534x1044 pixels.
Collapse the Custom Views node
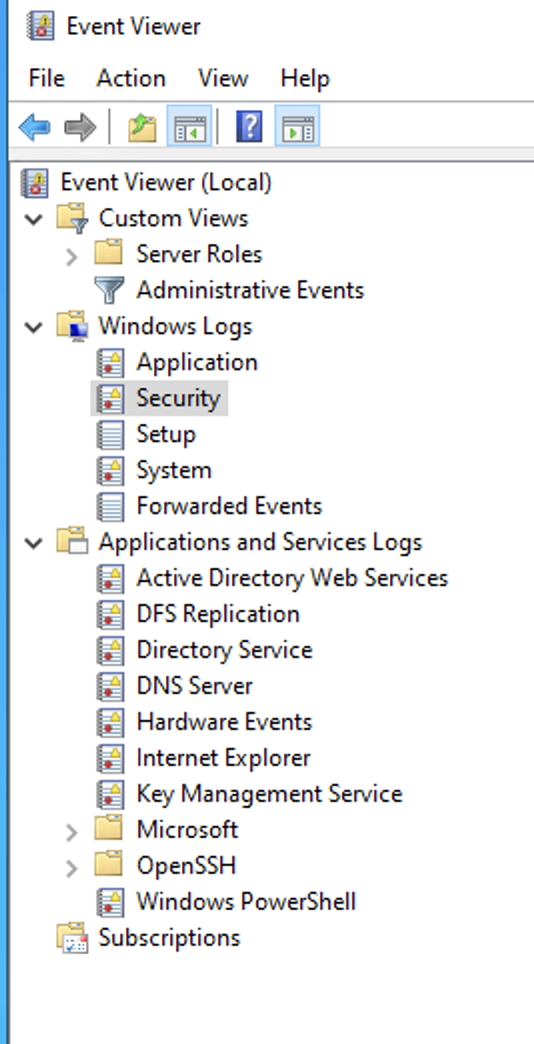click(34, 219)
